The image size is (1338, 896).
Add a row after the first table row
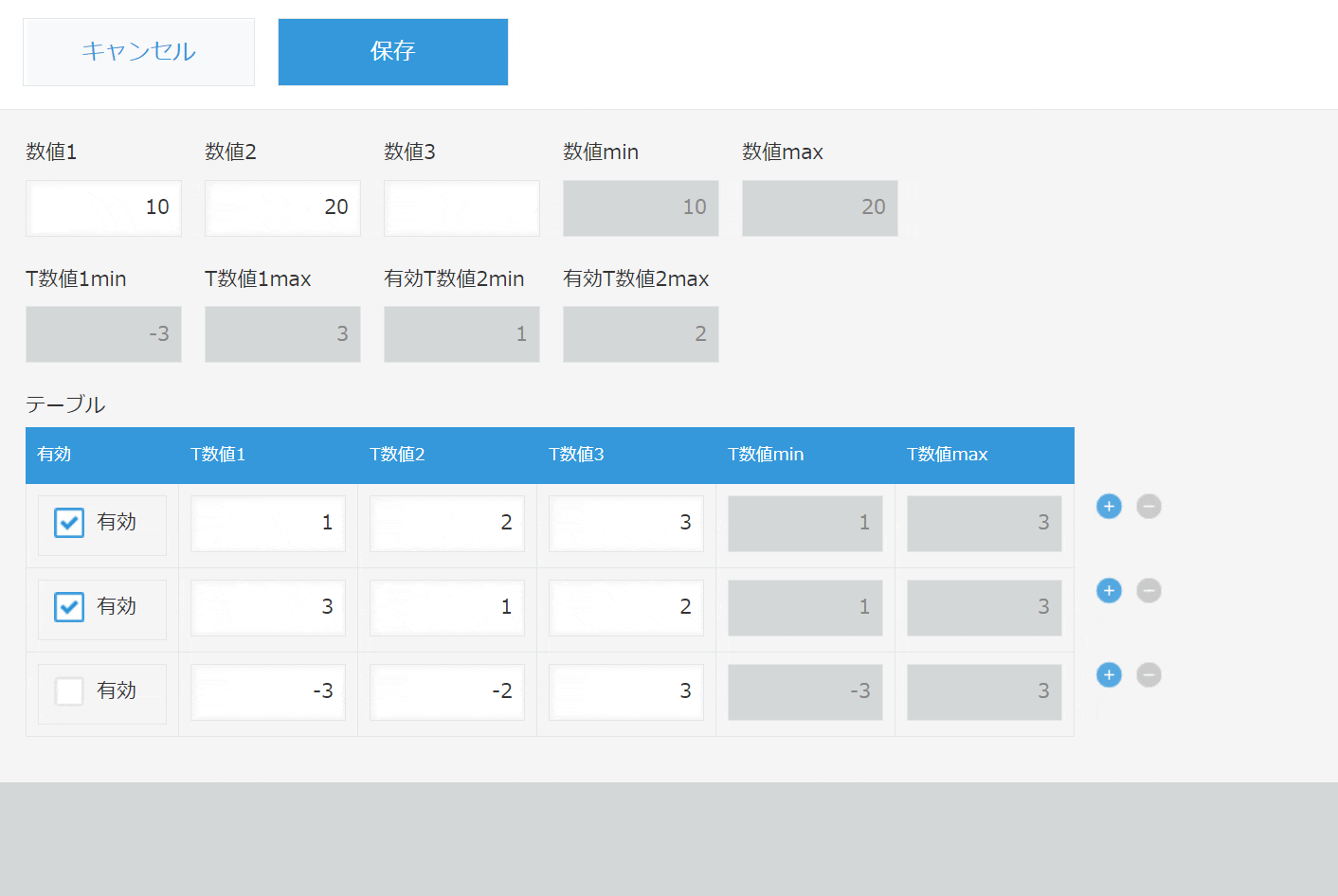point(1109,507)
